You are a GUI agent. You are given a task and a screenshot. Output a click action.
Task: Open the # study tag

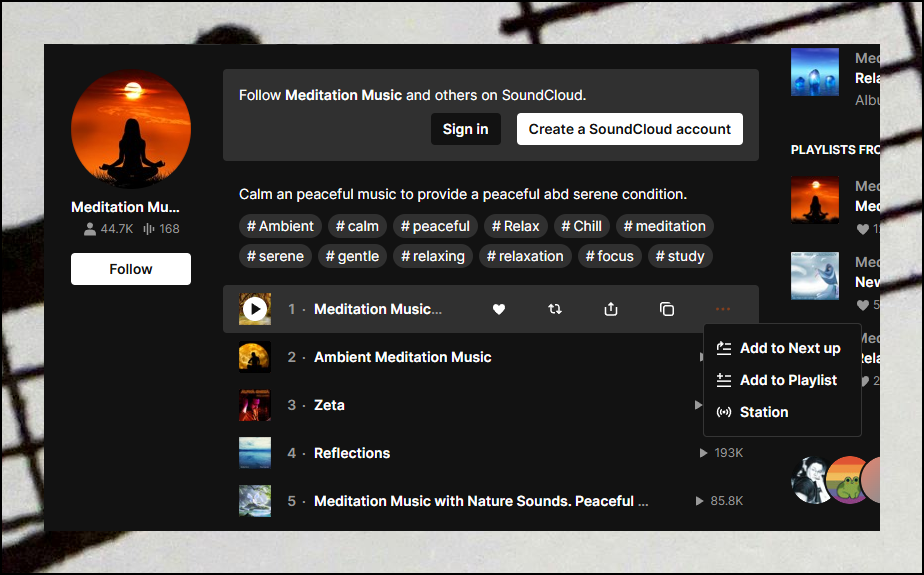[x=680, y=256]
